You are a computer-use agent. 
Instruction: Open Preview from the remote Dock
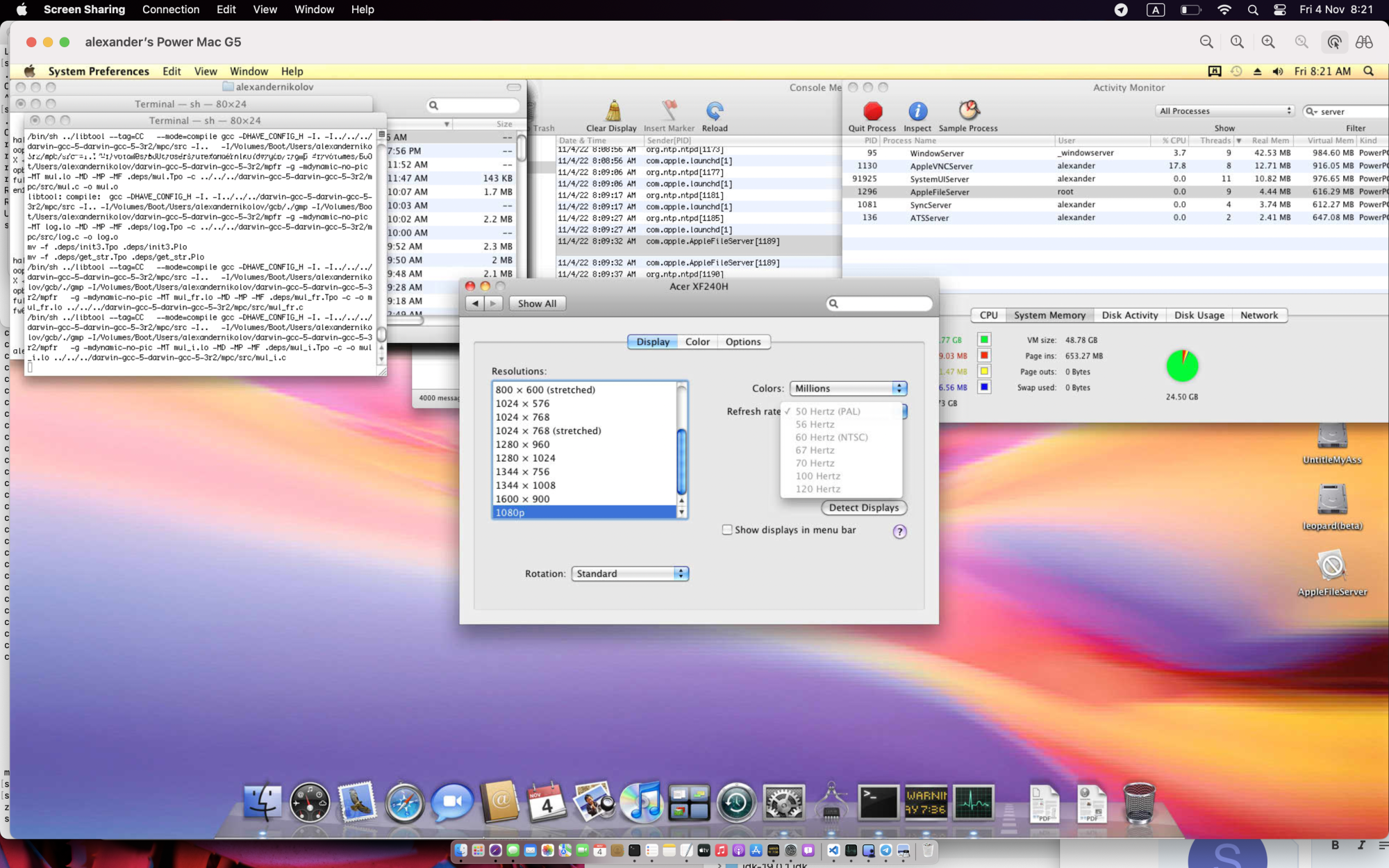[594, 803]
